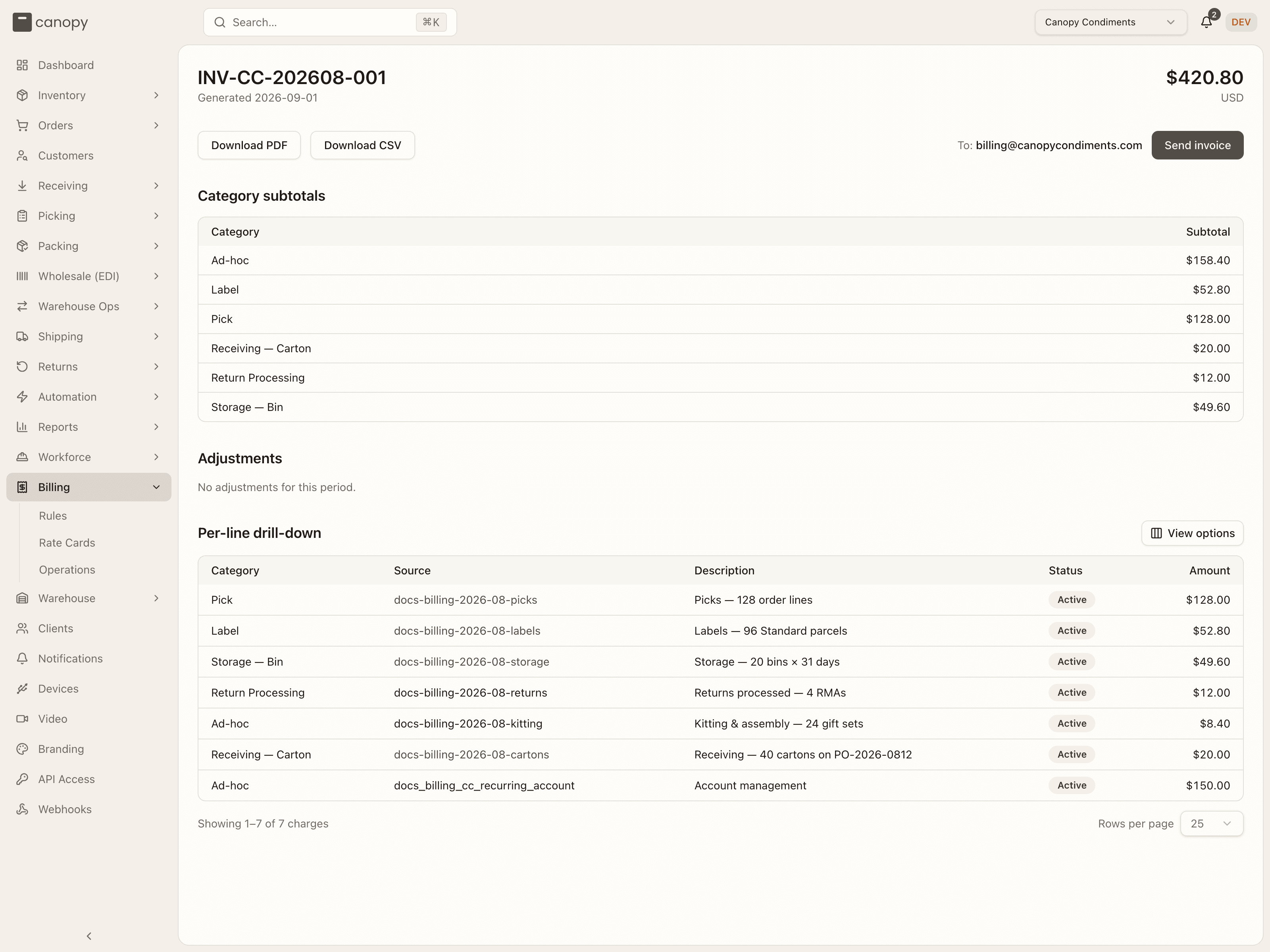This screenshot has width=1270, height=952.
Task: Click the Customers person icon
Action: (x=22, y=155)
